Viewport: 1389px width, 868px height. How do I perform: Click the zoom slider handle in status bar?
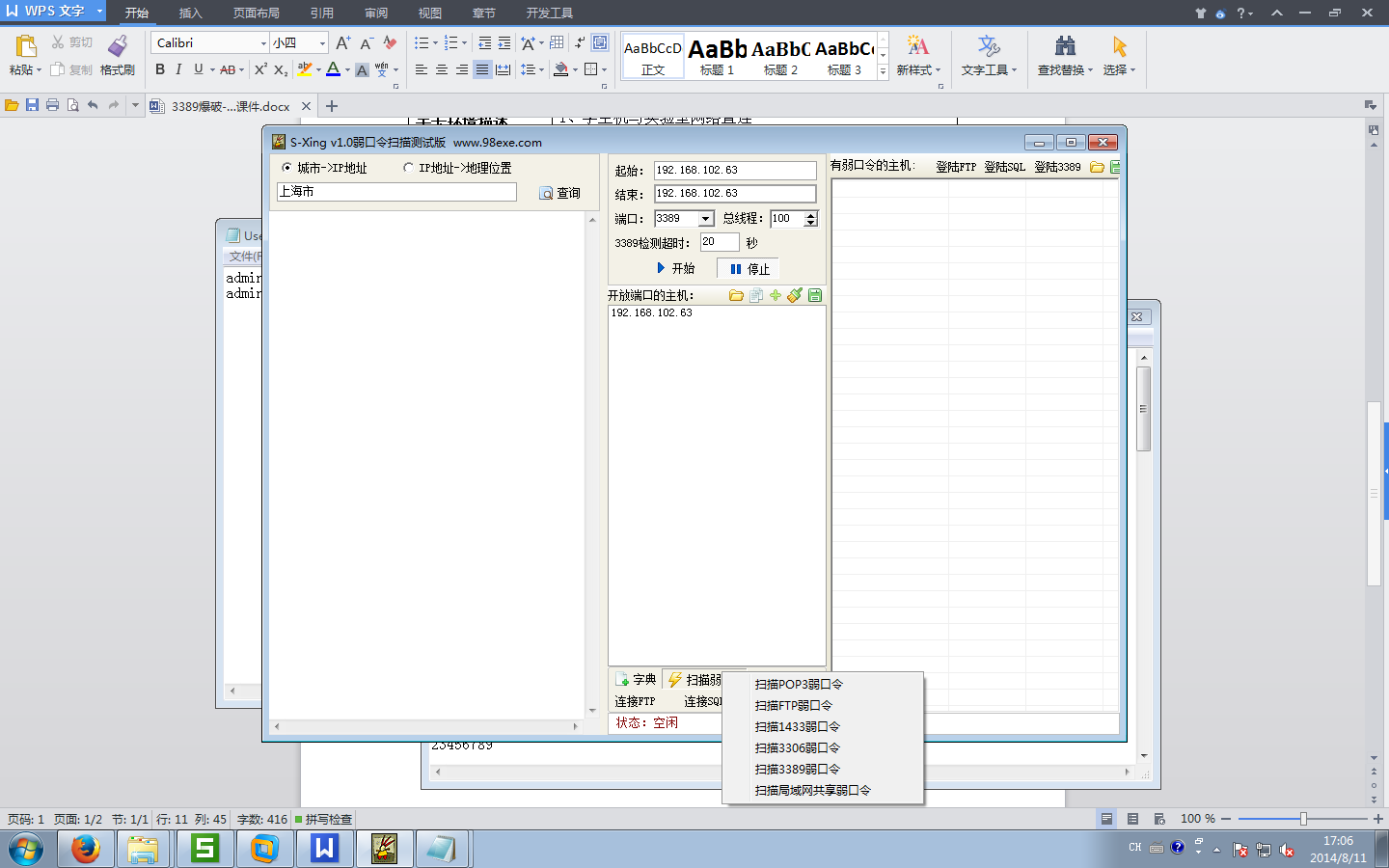(1303, 819)
